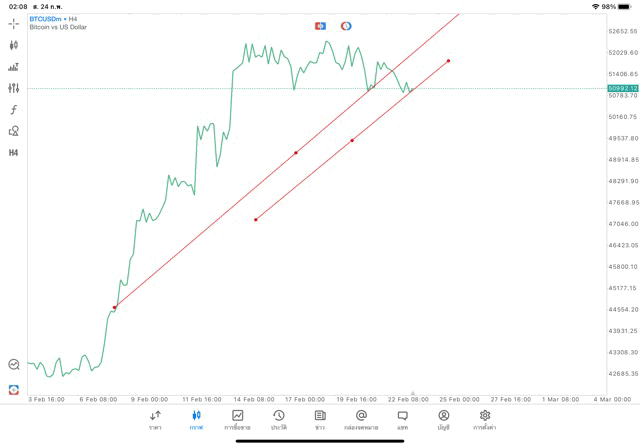This screenshot has height=447, width=640.
Task: Tap the one-click trading icon in sidebar
Action: (14, 390)
